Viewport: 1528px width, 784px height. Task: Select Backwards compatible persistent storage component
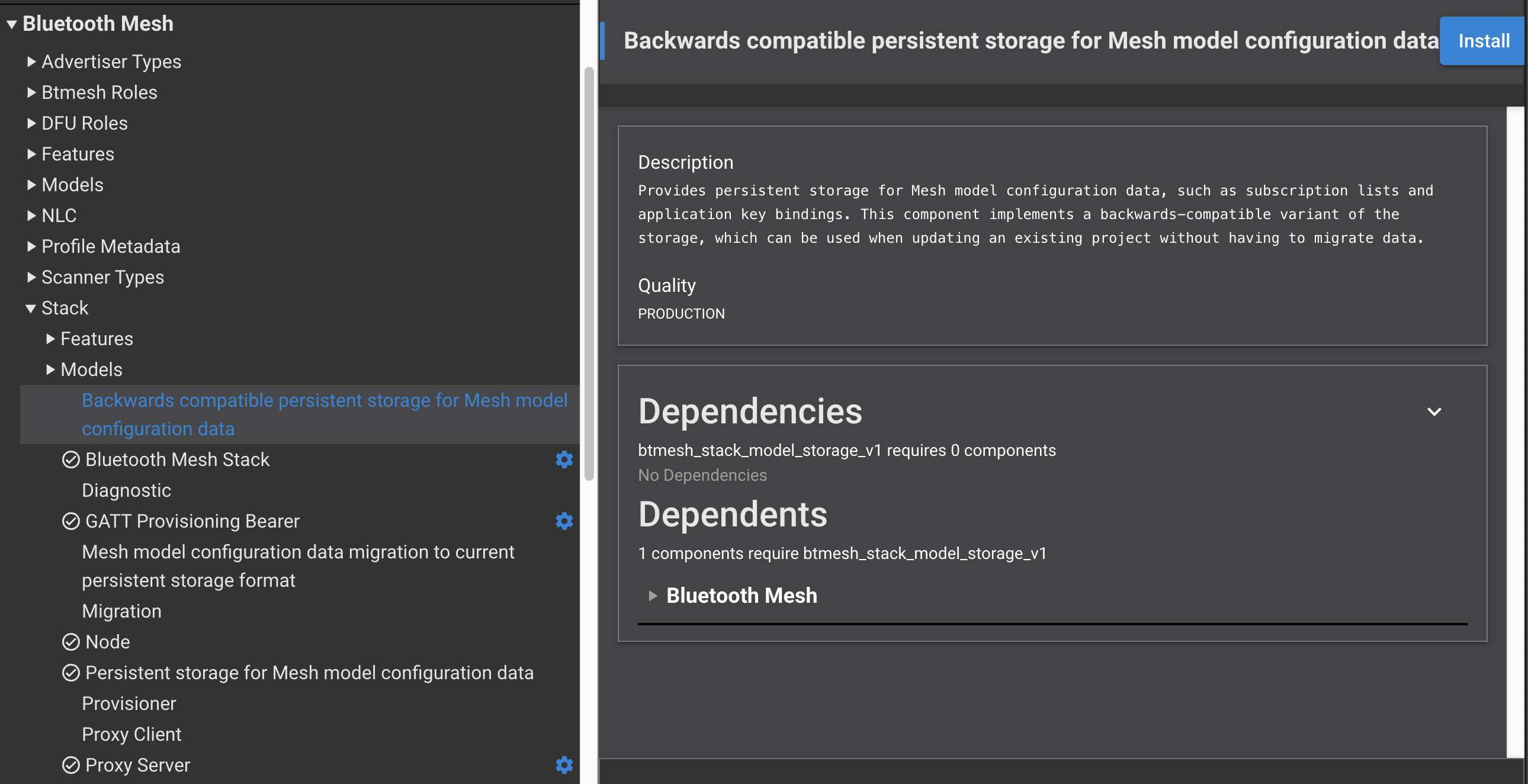tap(300, 415)
